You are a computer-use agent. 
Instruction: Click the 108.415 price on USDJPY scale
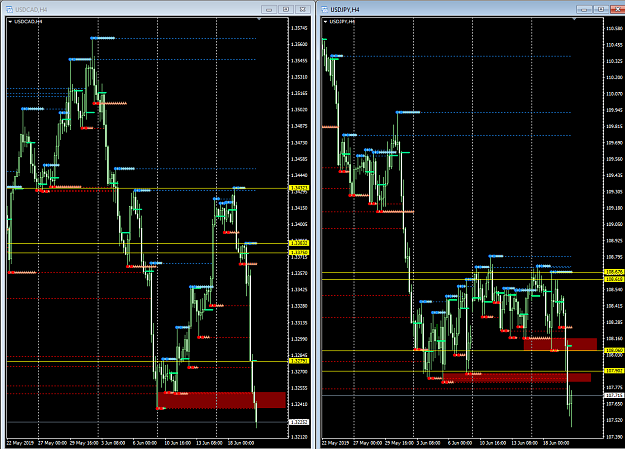click(614, 306)
